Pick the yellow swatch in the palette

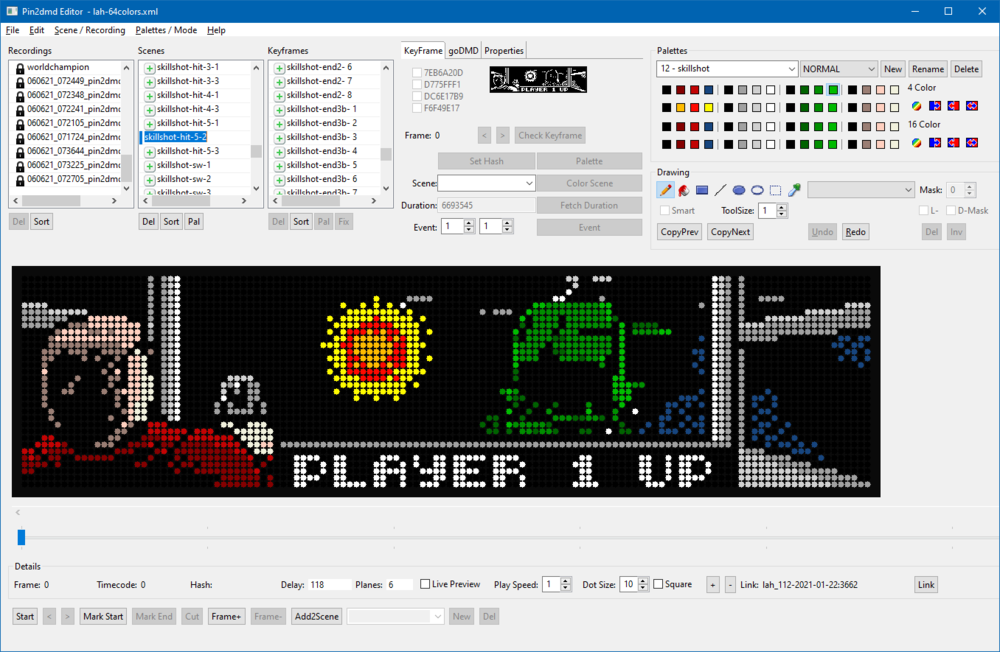tap(709, 108)
